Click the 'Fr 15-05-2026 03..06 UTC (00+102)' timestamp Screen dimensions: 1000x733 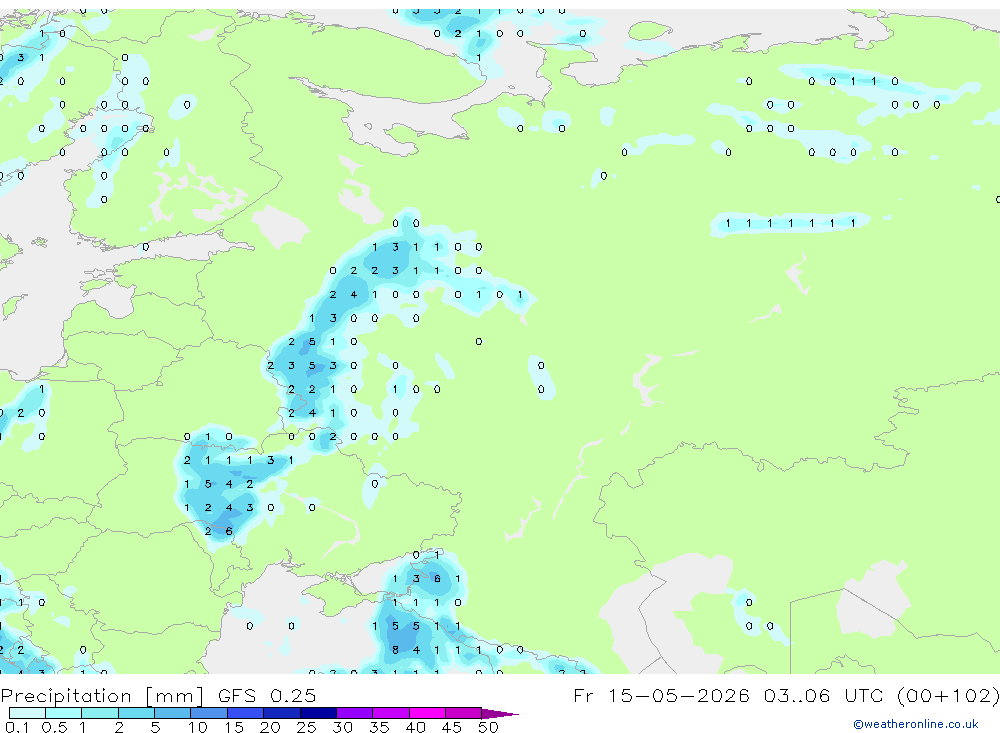click(786, 695)
